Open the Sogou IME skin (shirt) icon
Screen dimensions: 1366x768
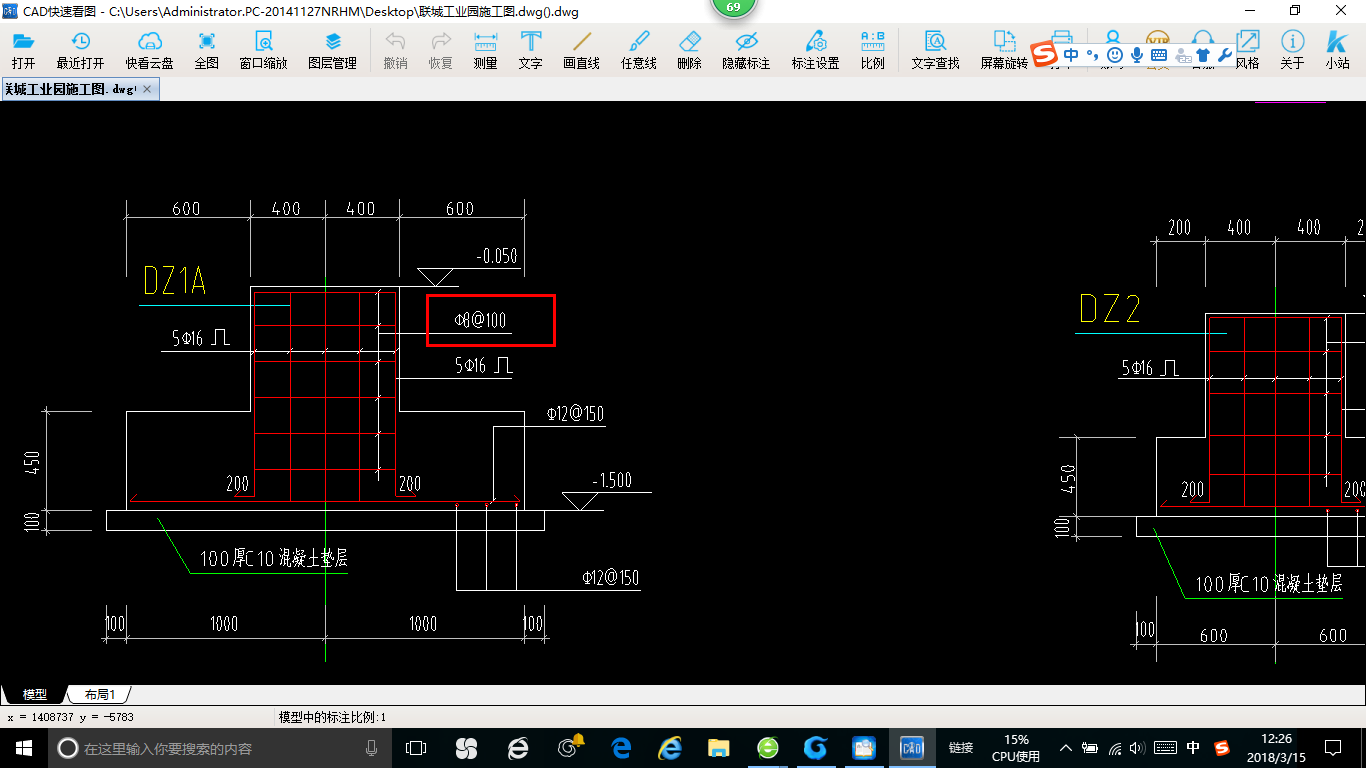1203,54
